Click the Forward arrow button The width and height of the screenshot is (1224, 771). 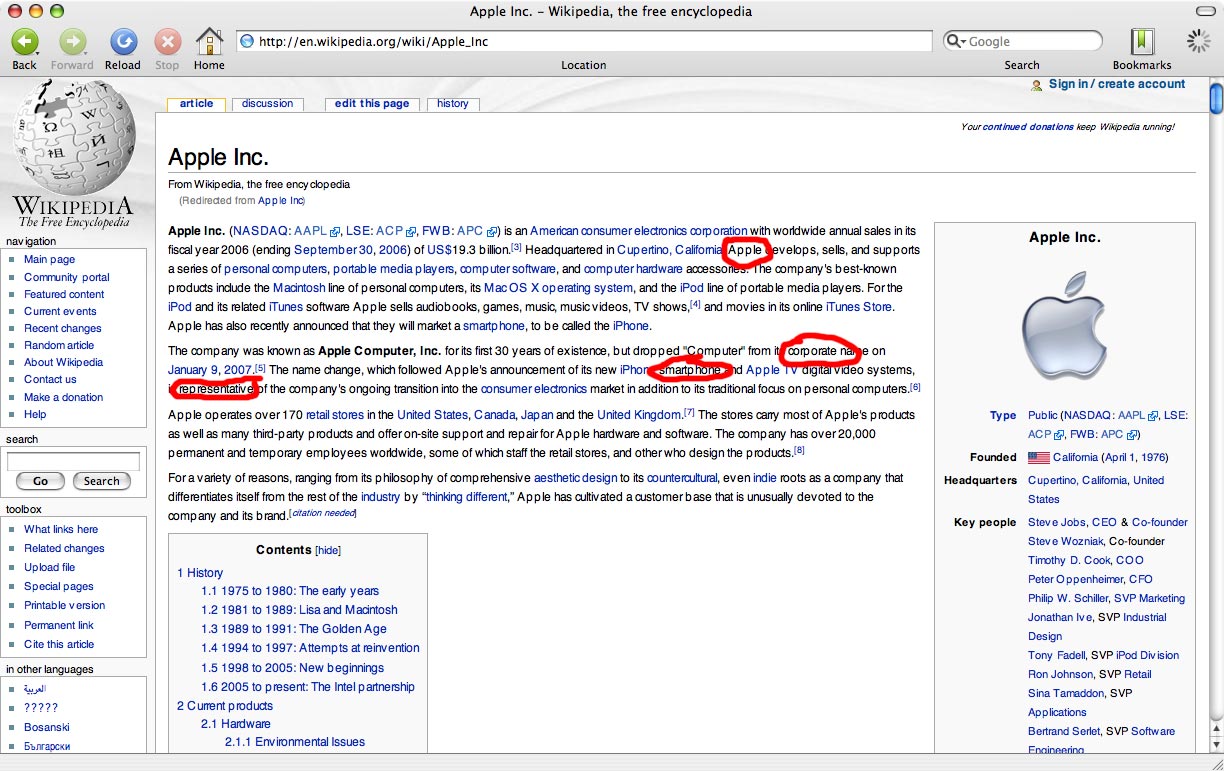click(x=72, y=42)
